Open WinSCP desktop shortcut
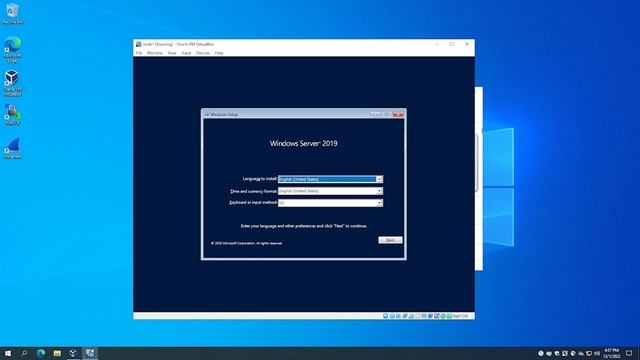 12,114
